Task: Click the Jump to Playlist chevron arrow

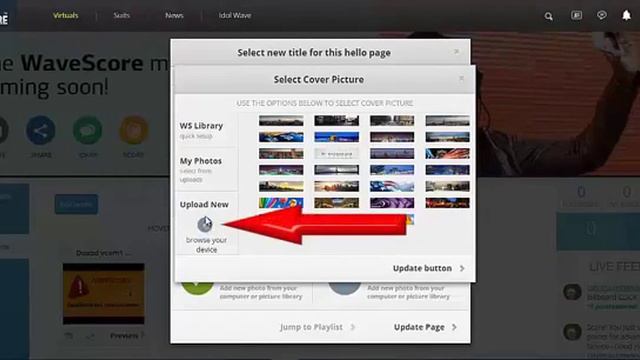Action: pyautogui.click(x=353, y=327)
